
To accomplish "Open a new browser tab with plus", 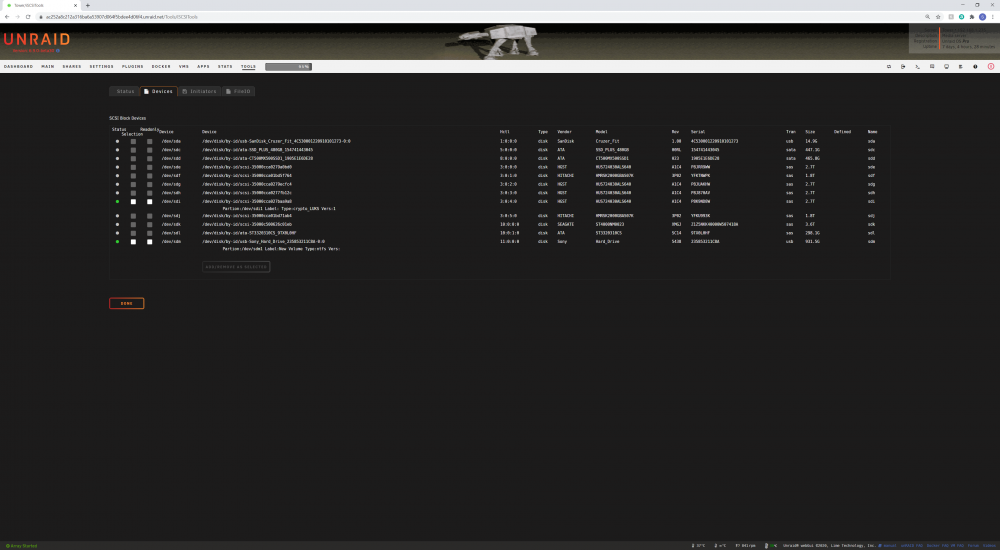I will tap(88, 5).
